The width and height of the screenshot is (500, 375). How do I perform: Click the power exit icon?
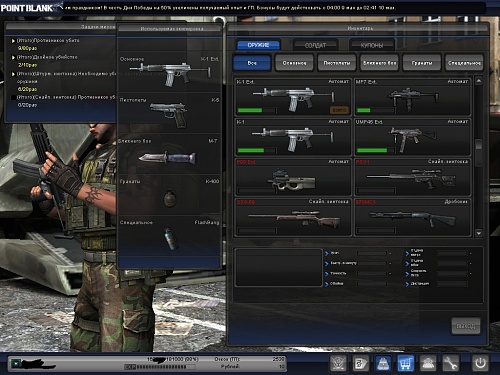[x=480, y=363]
